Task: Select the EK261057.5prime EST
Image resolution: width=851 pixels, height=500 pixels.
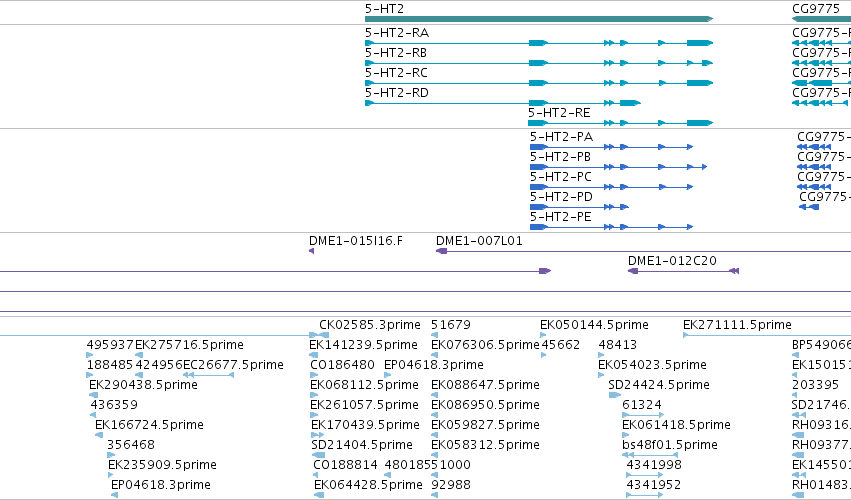Action: click(313, 415)
